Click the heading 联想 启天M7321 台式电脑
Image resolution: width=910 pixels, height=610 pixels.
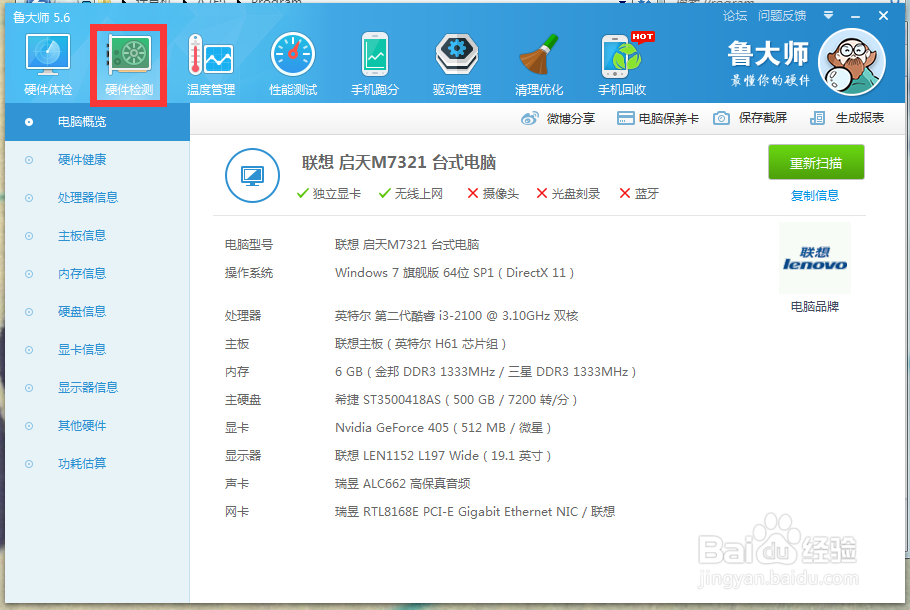pyautogui.click(x=399, y=163)
